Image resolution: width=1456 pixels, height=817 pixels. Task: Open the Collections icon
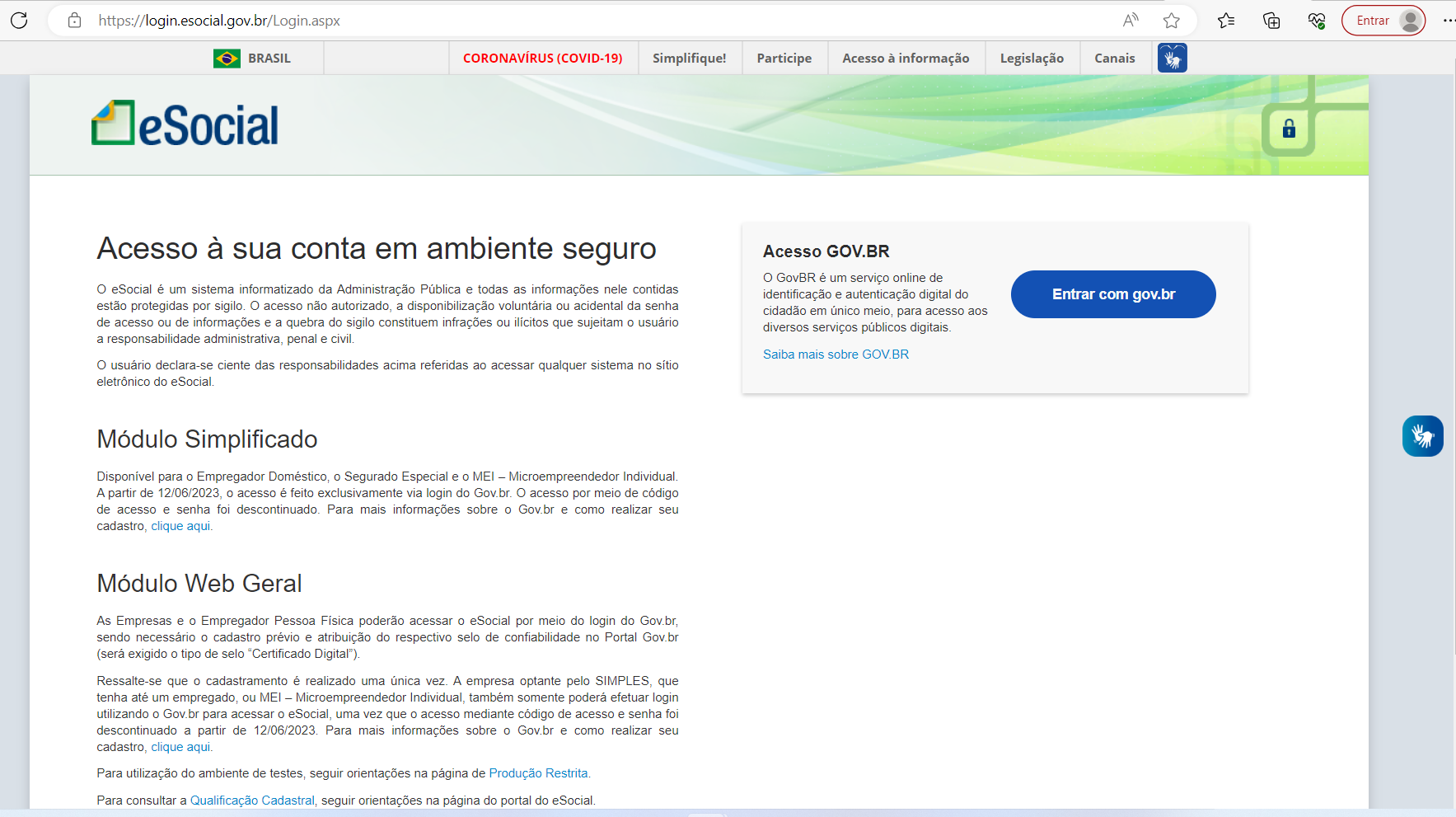pos(1271,21)
